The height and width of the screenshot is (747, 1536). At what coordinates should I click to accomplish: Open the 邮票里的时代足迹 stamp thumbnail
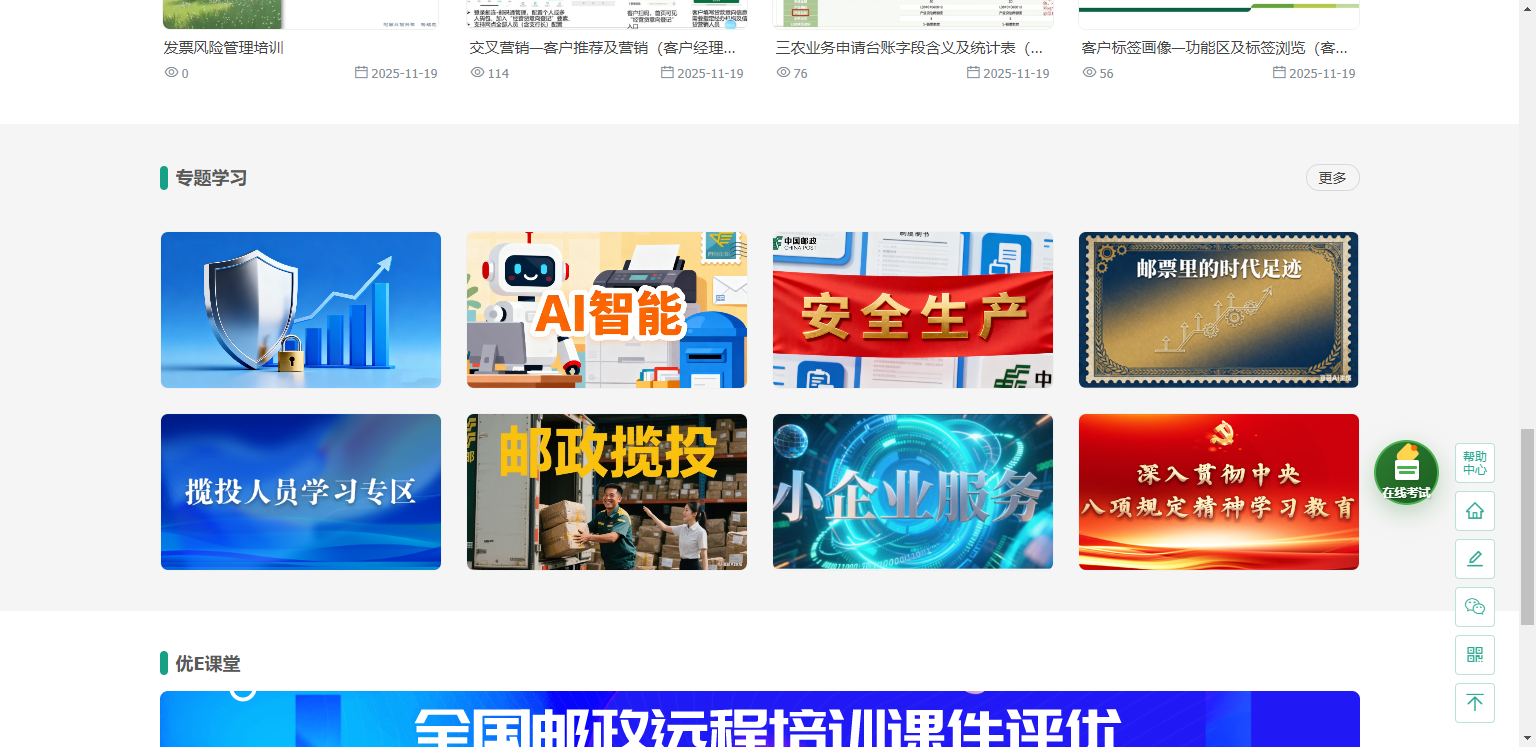[1218, 310]
